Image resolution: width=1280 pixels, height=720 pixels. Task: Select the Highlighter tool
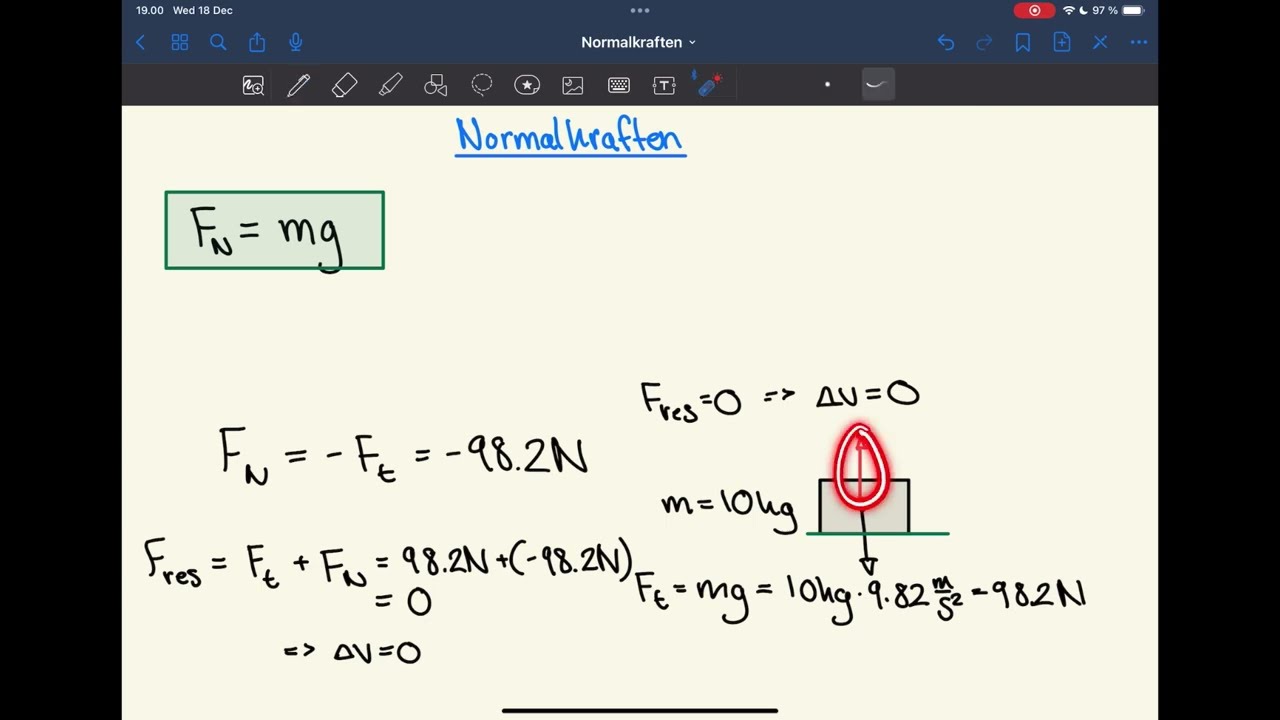[x=390, y=86]
